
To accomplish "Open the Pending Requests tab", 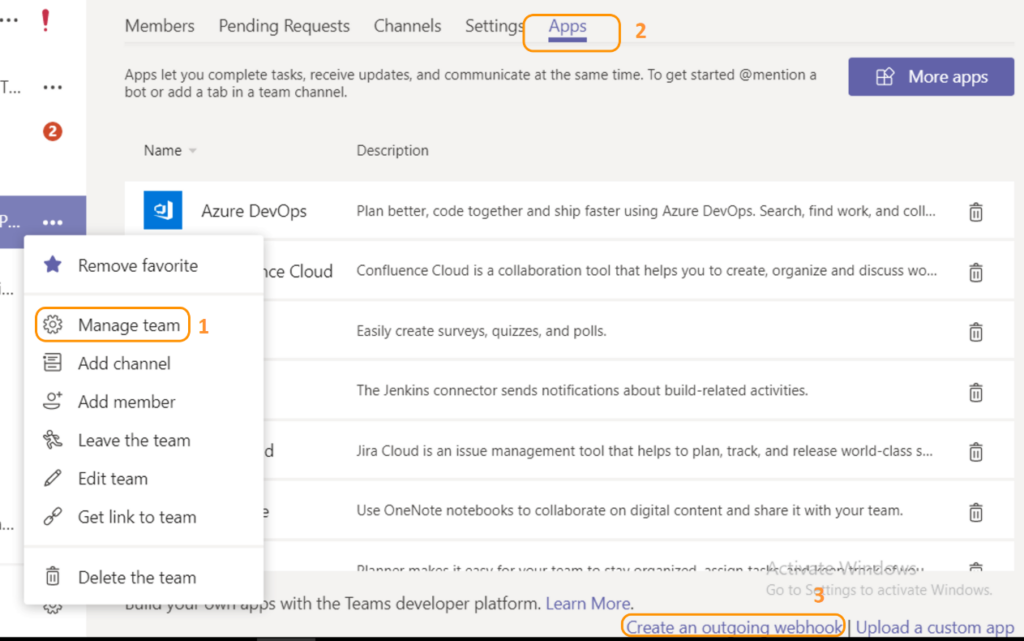I will coord(284,26).
